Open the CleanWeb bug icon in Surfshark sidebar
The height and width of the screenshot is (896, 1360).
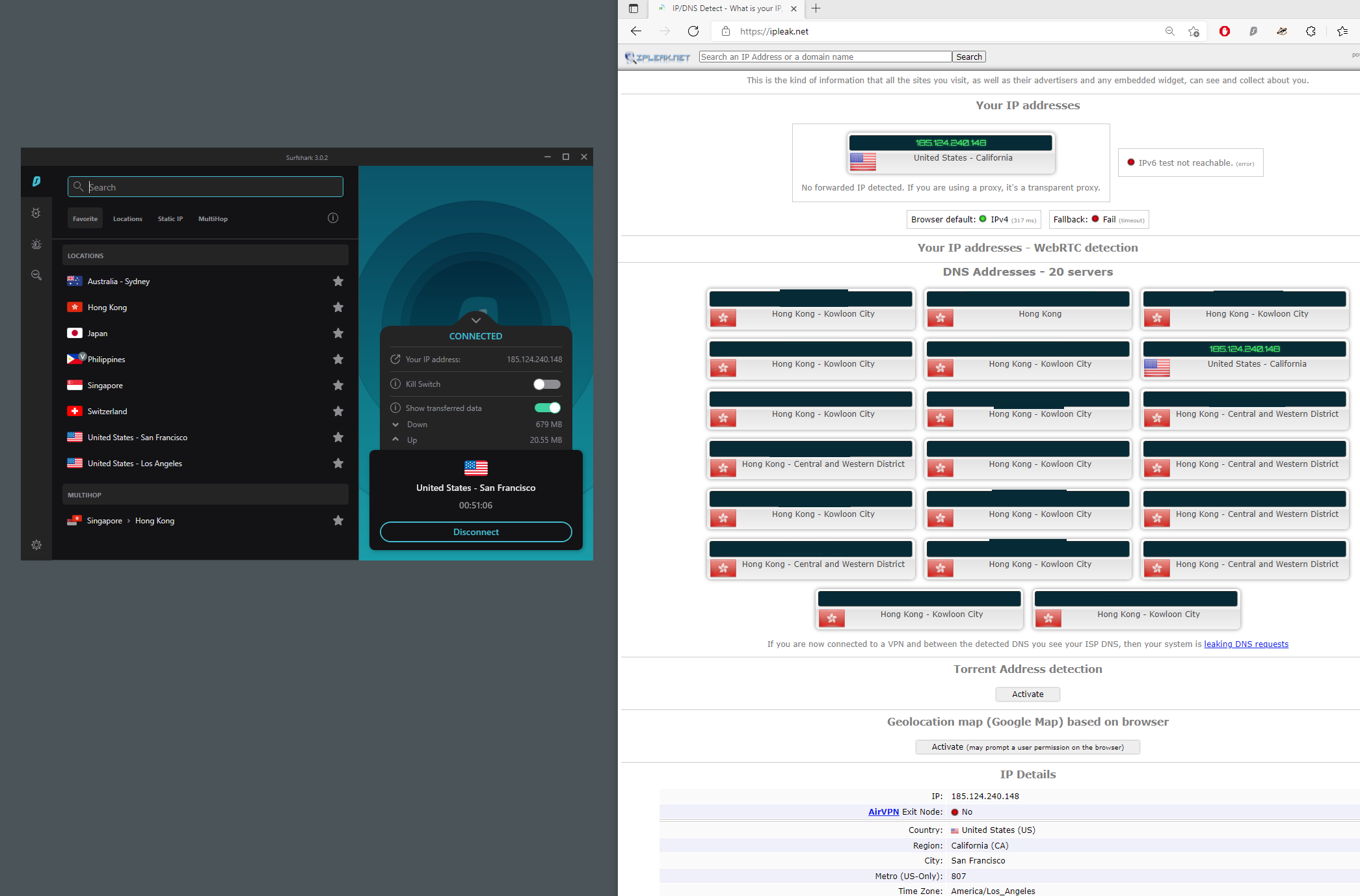pos(36,213)
